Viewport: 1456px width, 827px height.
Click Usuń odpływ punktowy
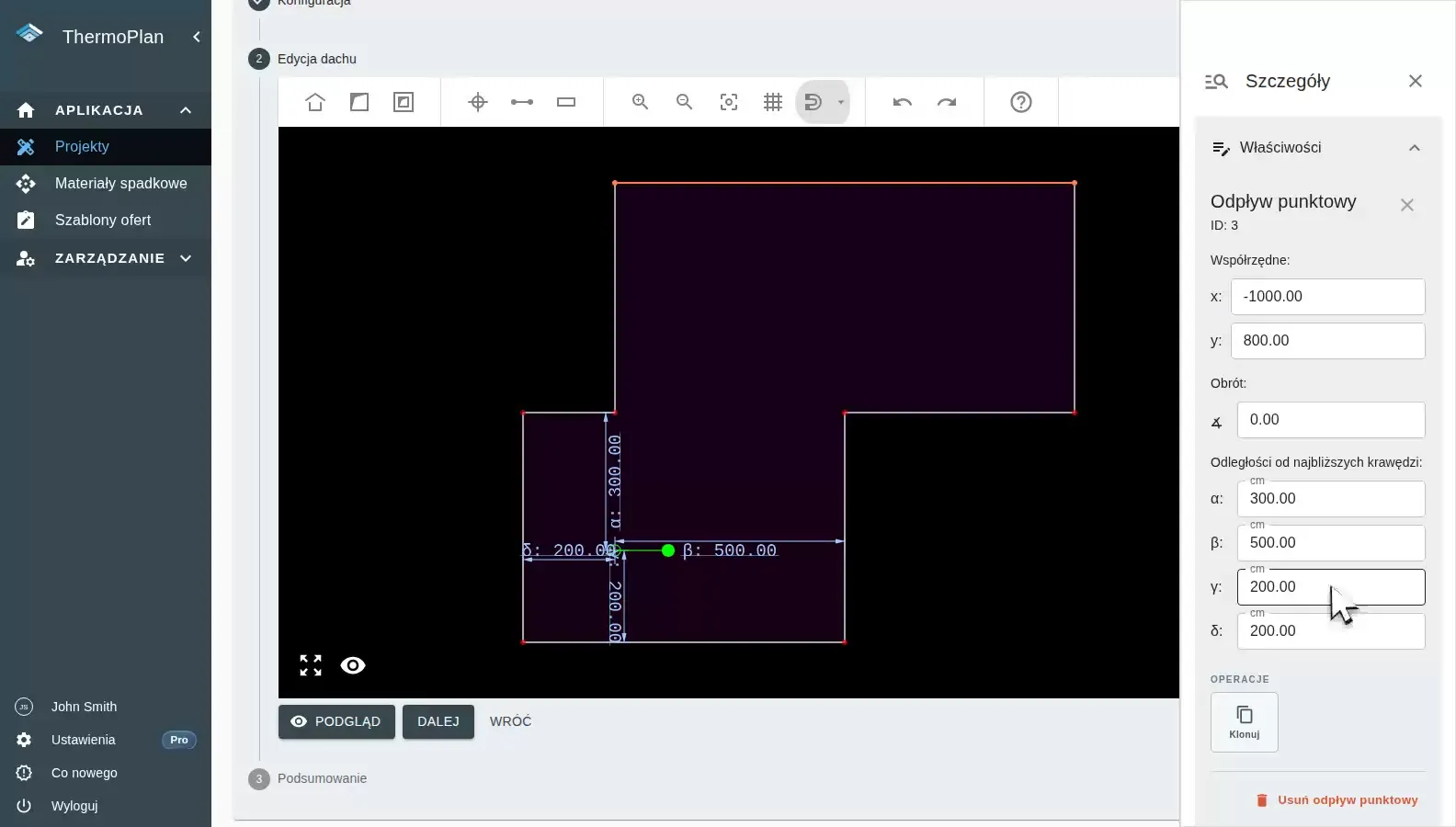(x=1337, y=800)
